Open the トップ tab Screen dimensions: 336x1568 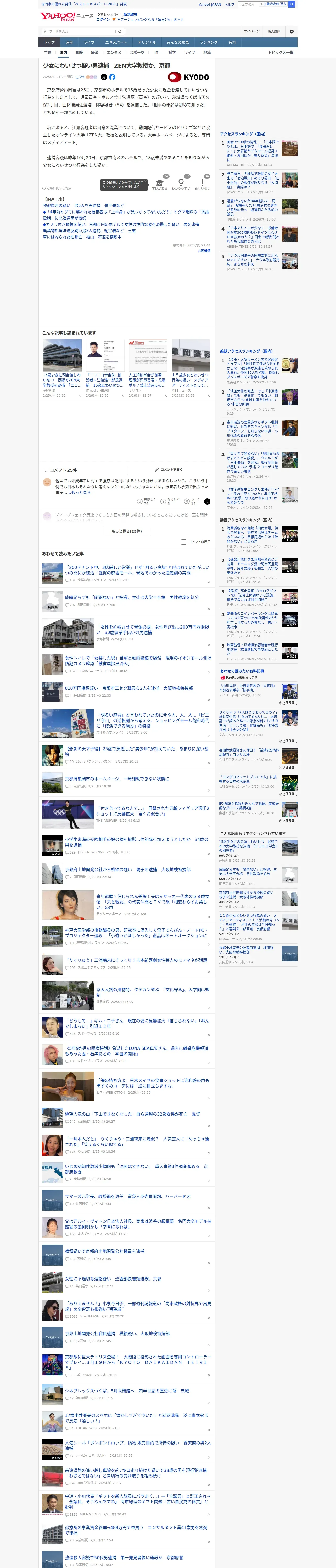pyautogui.click(x=49, y=43)
